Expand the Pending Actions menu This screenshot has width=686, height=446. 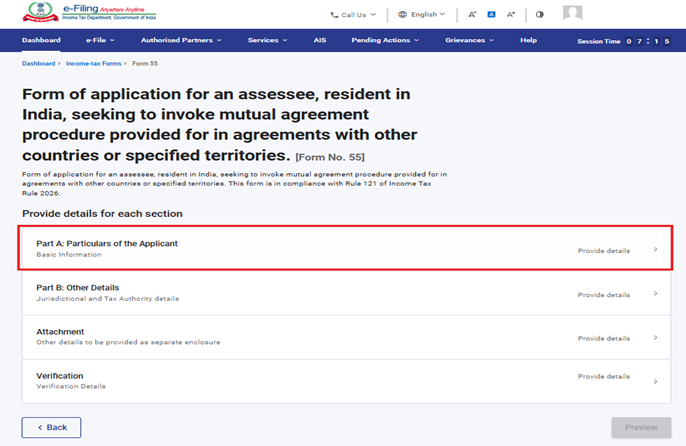coord(385,41)
